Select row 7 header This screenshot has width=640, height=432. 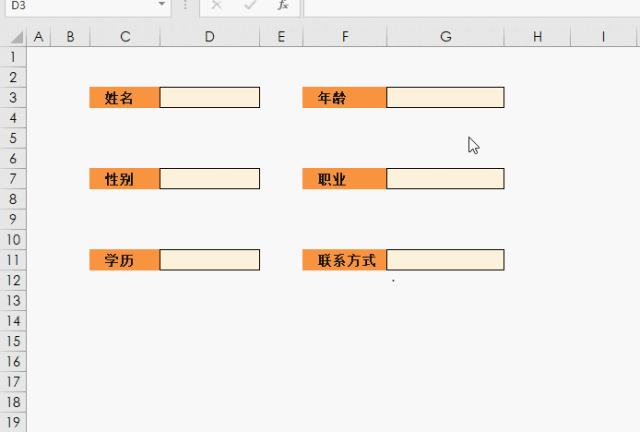[x=13, y=179]
